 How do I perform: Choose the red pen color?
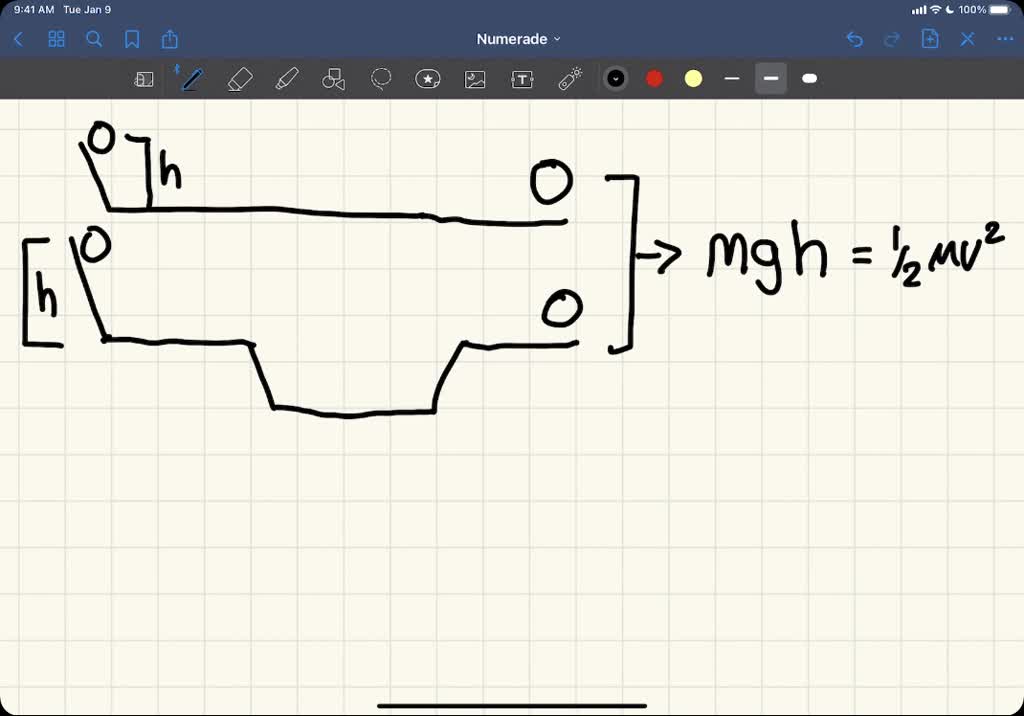pos(654,78)
